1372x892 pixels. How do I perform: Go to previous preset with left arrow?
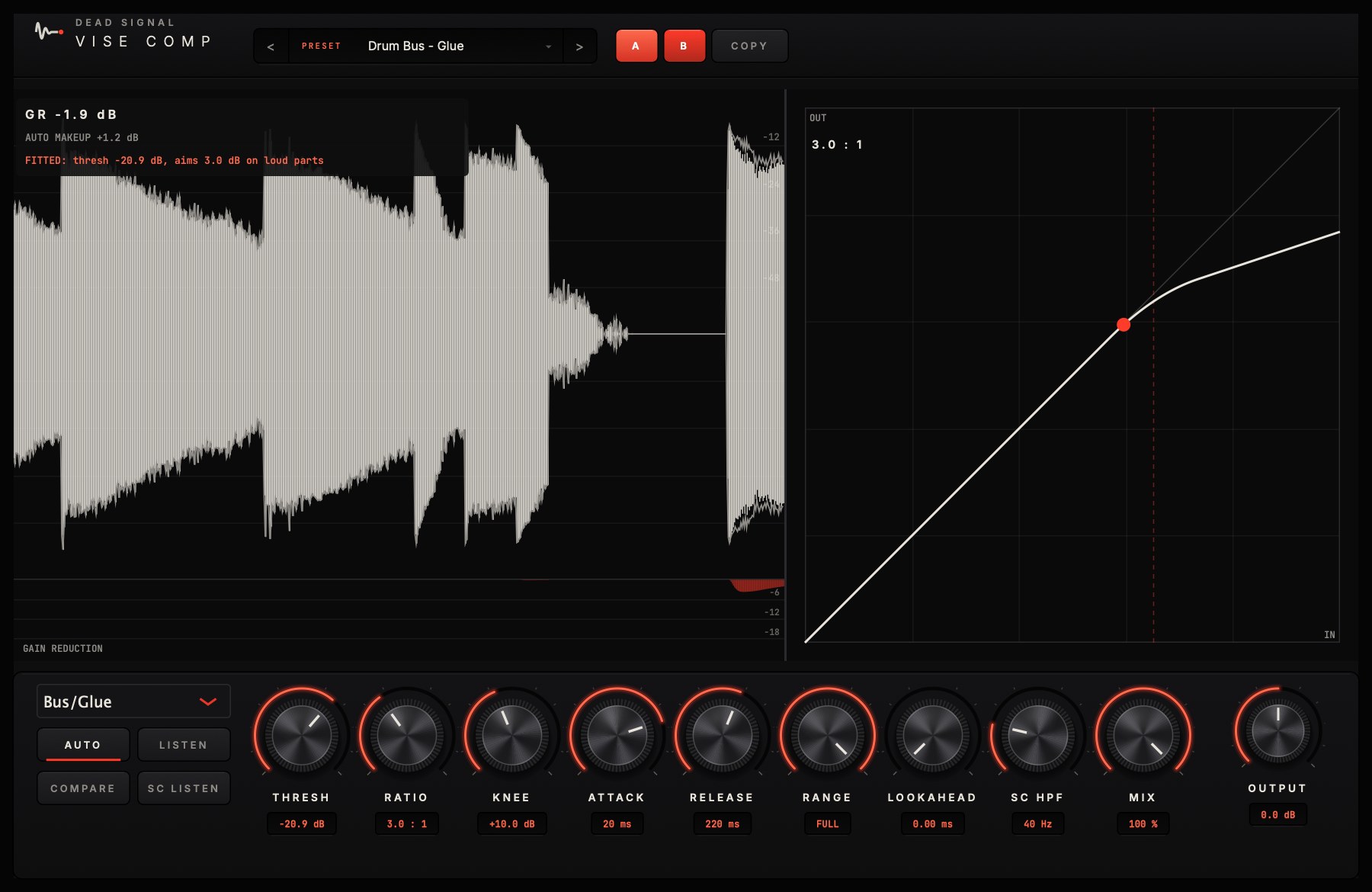pos(271,47)
